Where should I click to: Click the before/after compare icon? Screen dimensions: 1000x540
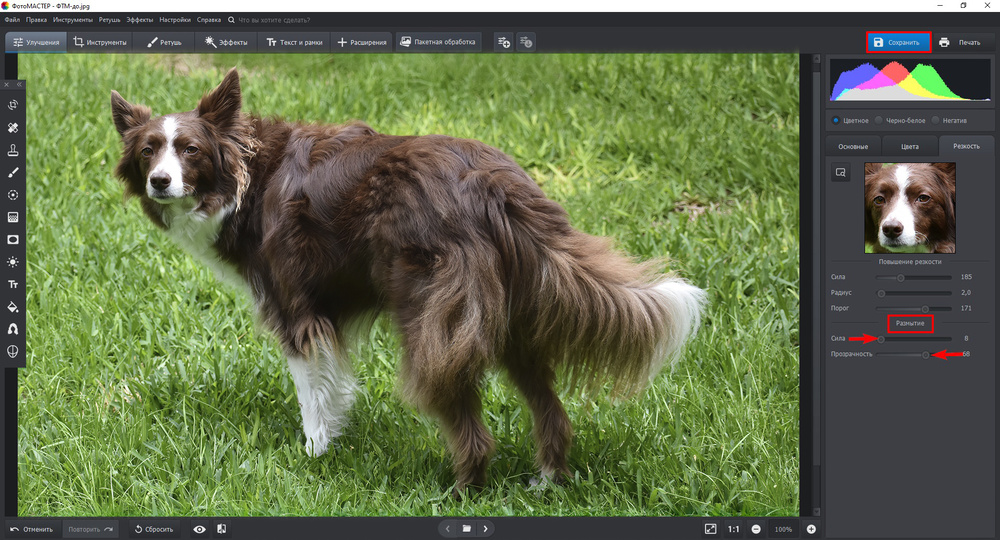point(221,529)
